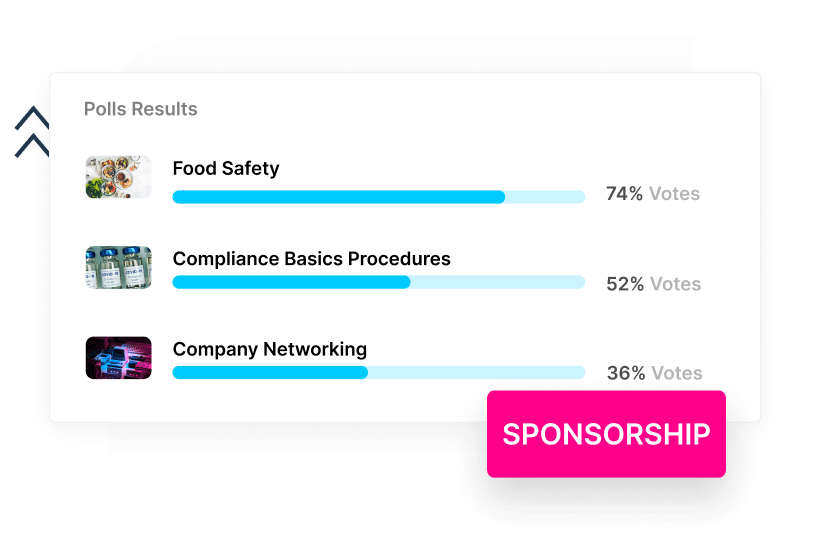Open the Company Networking thumbnail image

click(118, 358)
